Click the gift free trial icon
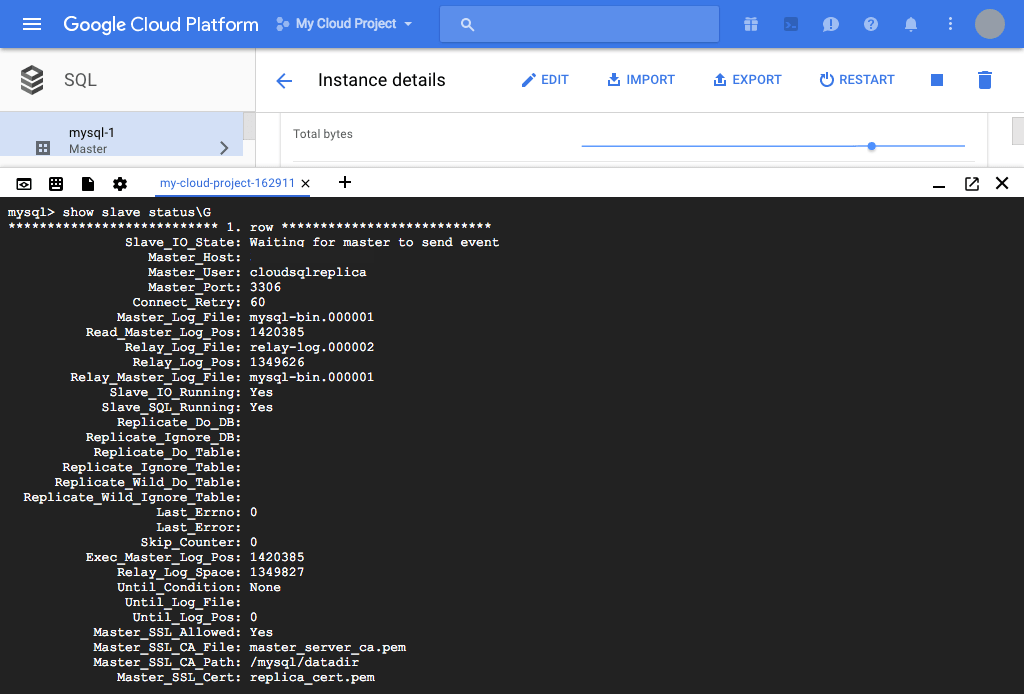 [x=751, y=24]
